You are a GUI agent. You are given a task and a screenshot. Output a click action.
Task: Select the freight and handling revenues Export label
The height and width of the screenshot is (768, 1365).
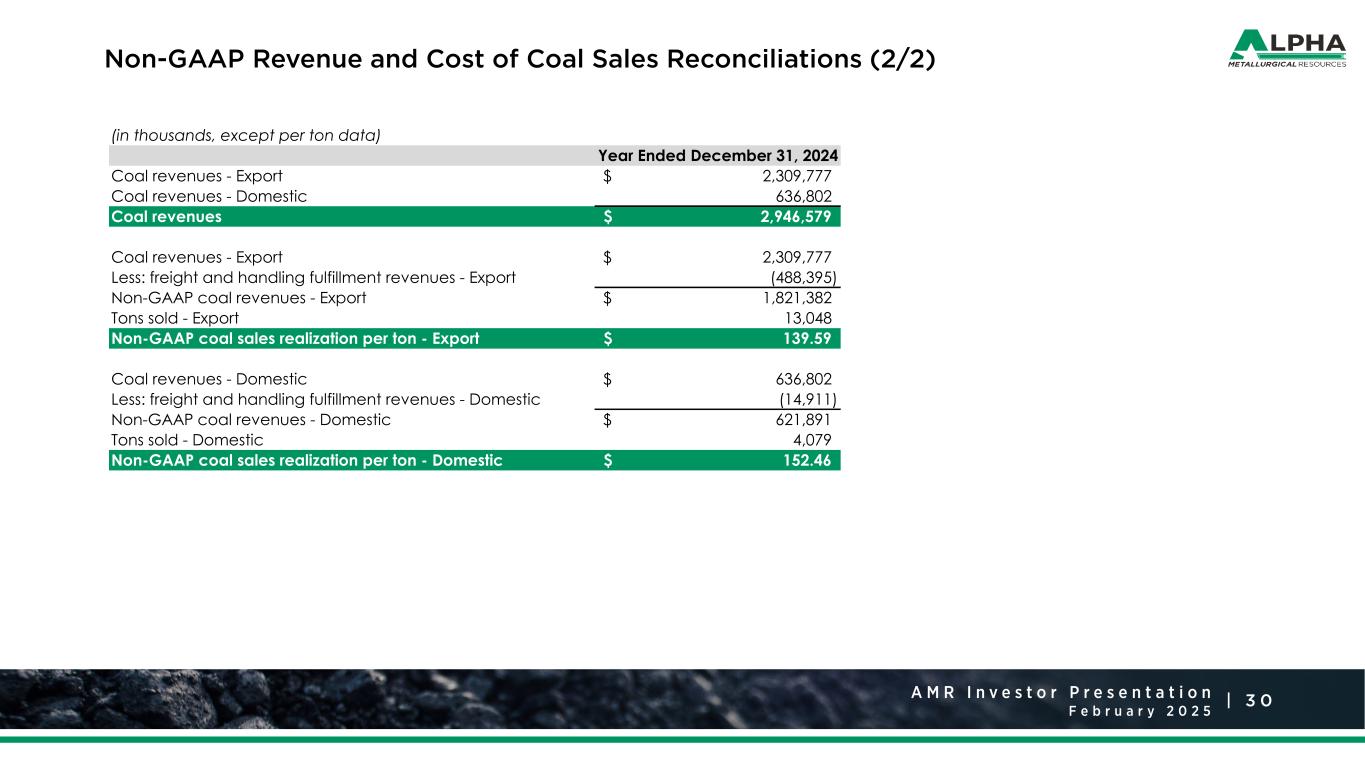tap(313, 277)
